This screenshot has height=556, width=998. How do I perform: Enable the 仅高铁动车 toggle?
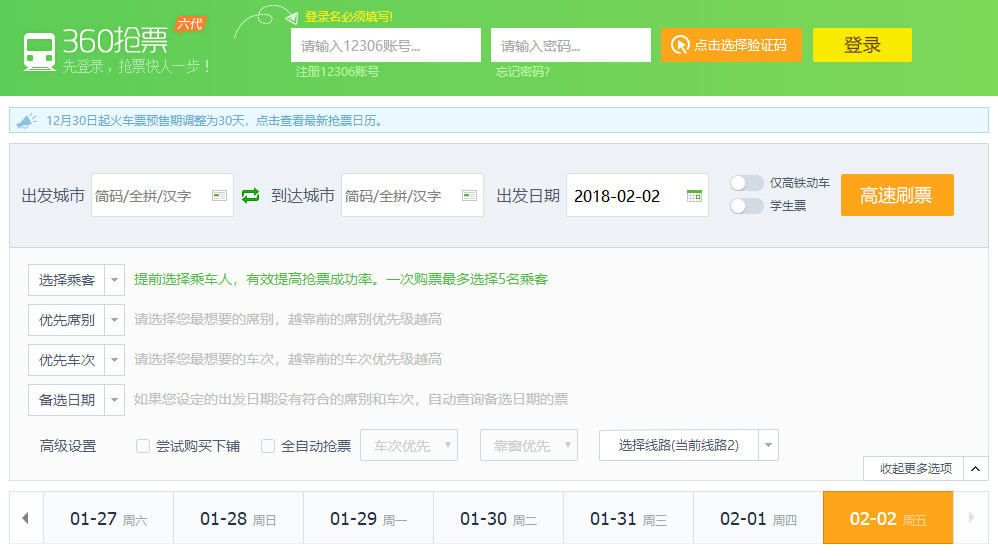746,183
